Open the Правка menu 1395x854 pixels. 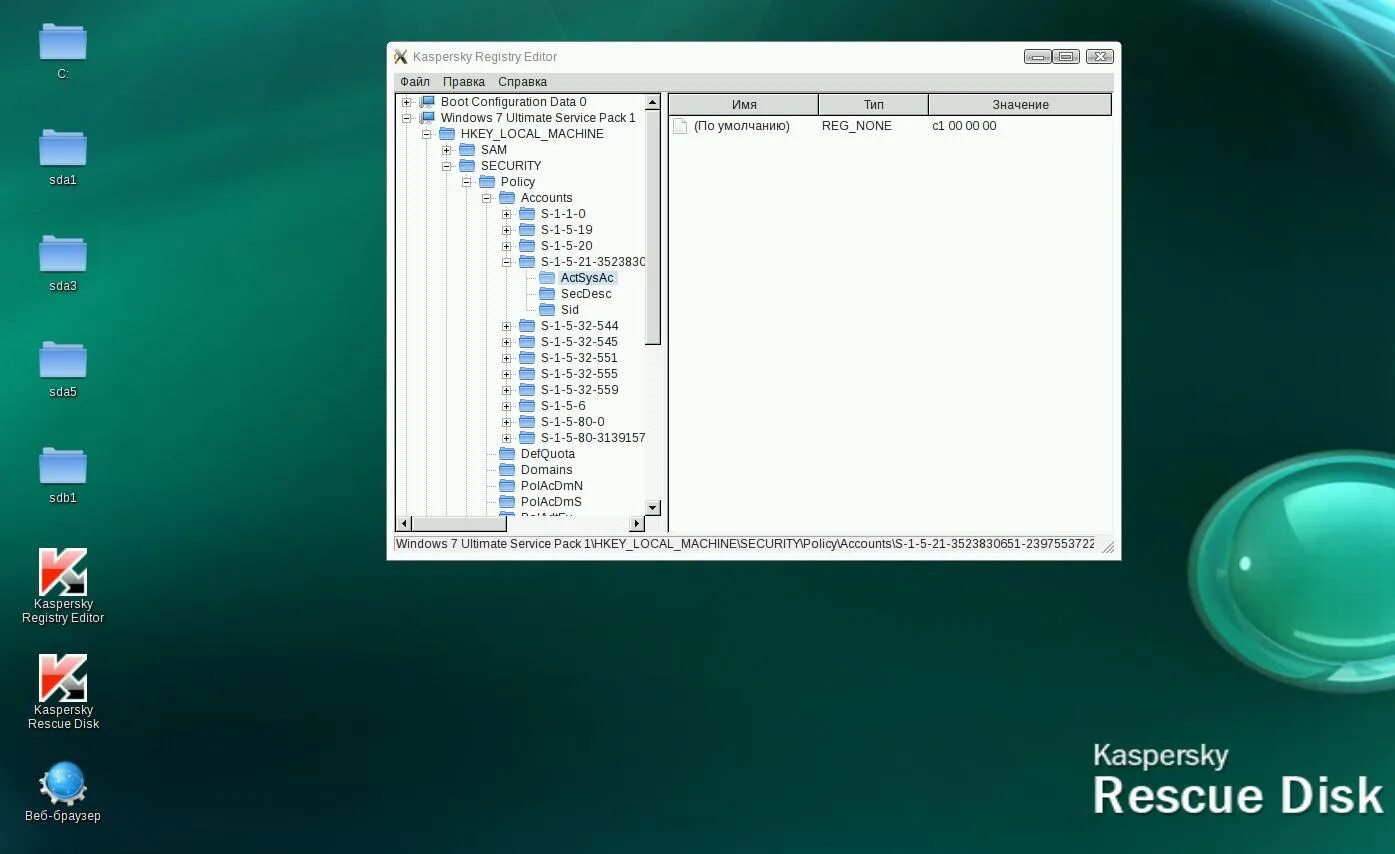pos(464,82)
